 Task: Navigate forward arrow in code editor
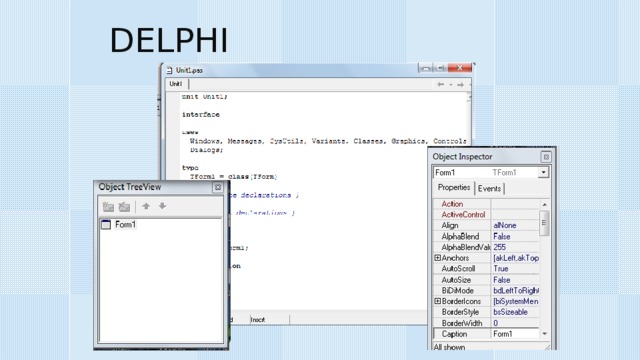(460, 84)
